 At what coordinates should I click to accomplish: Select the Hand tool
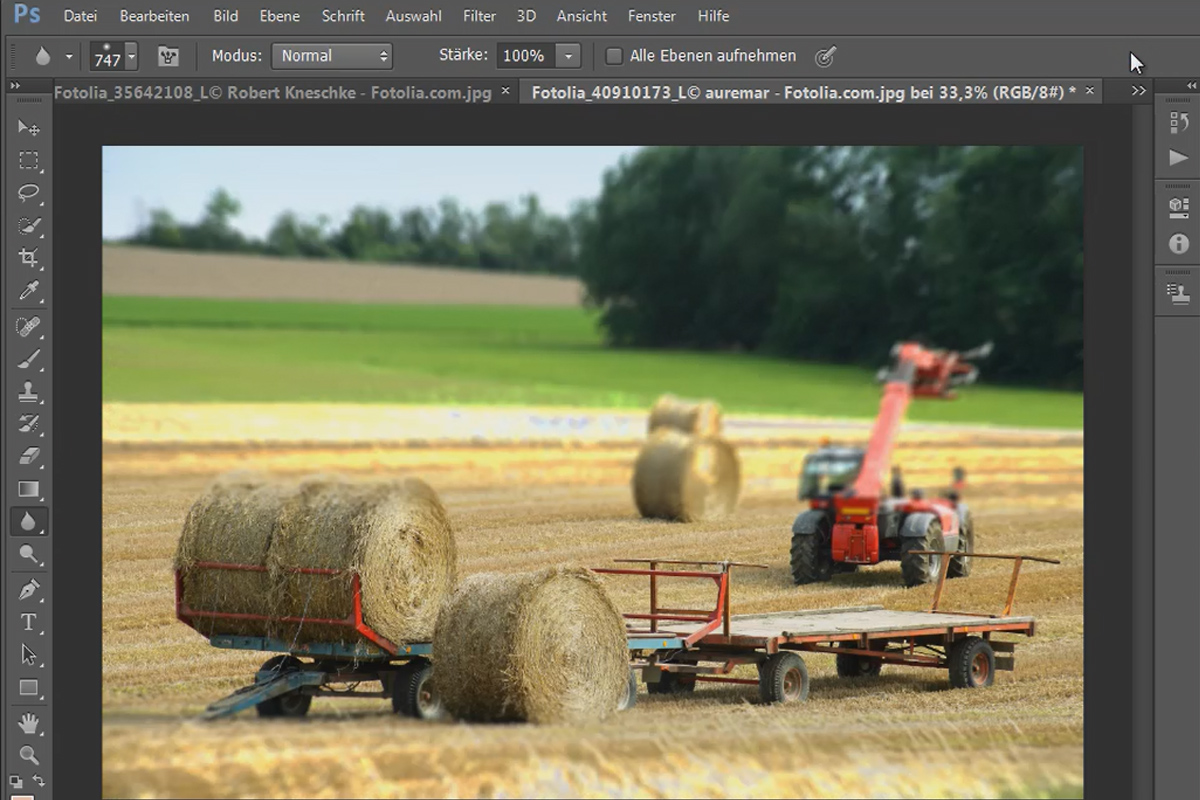pos(29,721)
